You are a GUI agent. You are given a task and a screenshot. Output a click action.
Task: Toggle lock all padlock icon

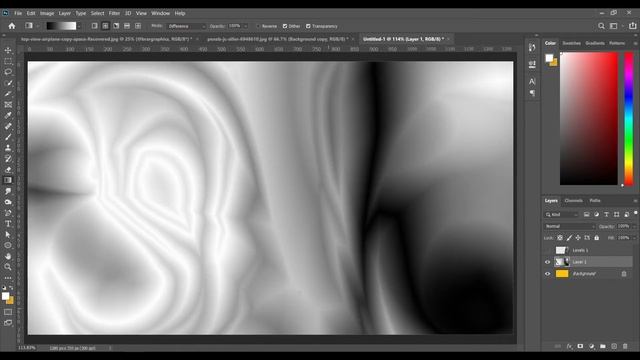click(597, 238)
